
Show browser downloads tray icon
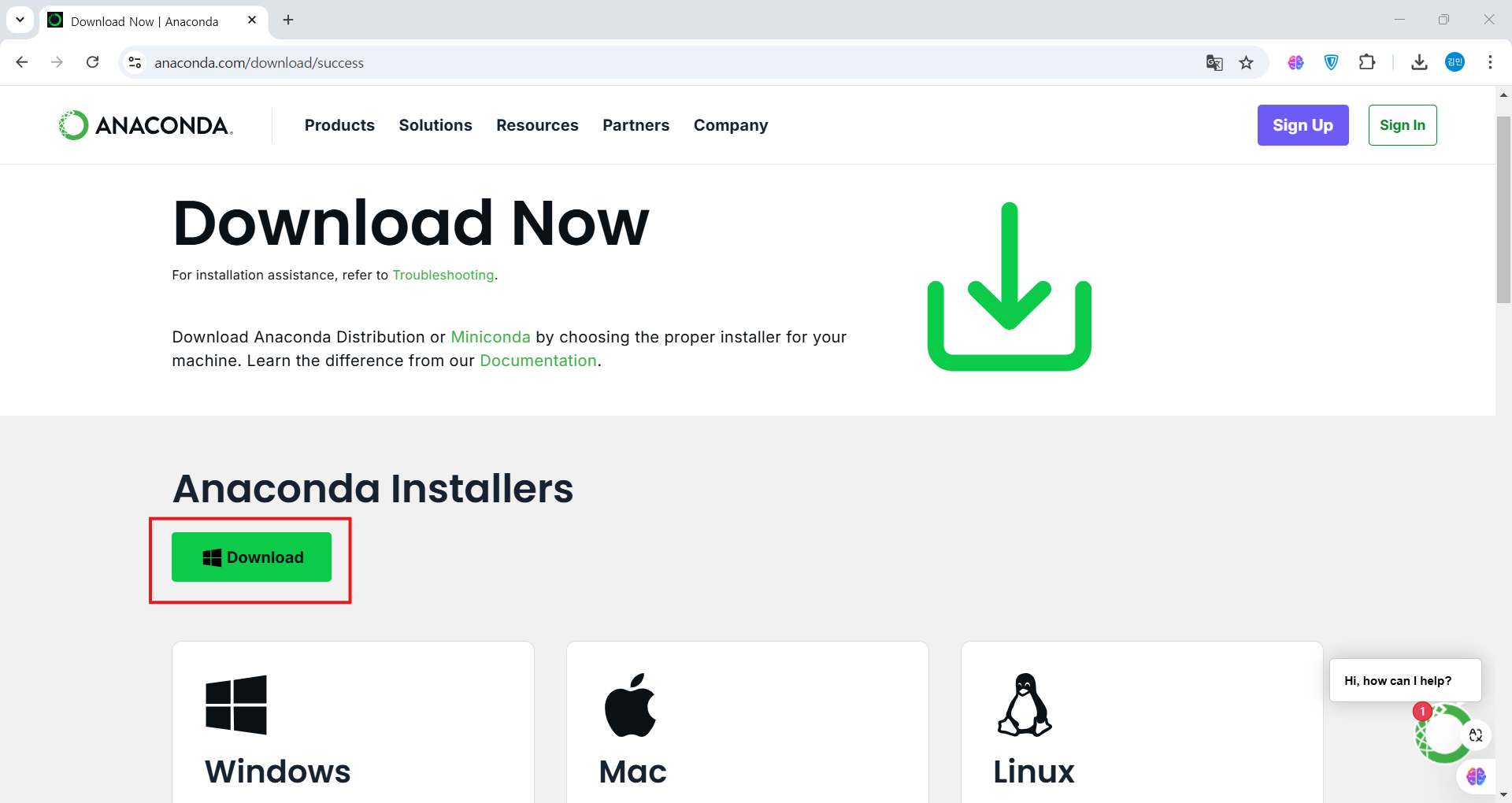click(x=1419, y=62)
